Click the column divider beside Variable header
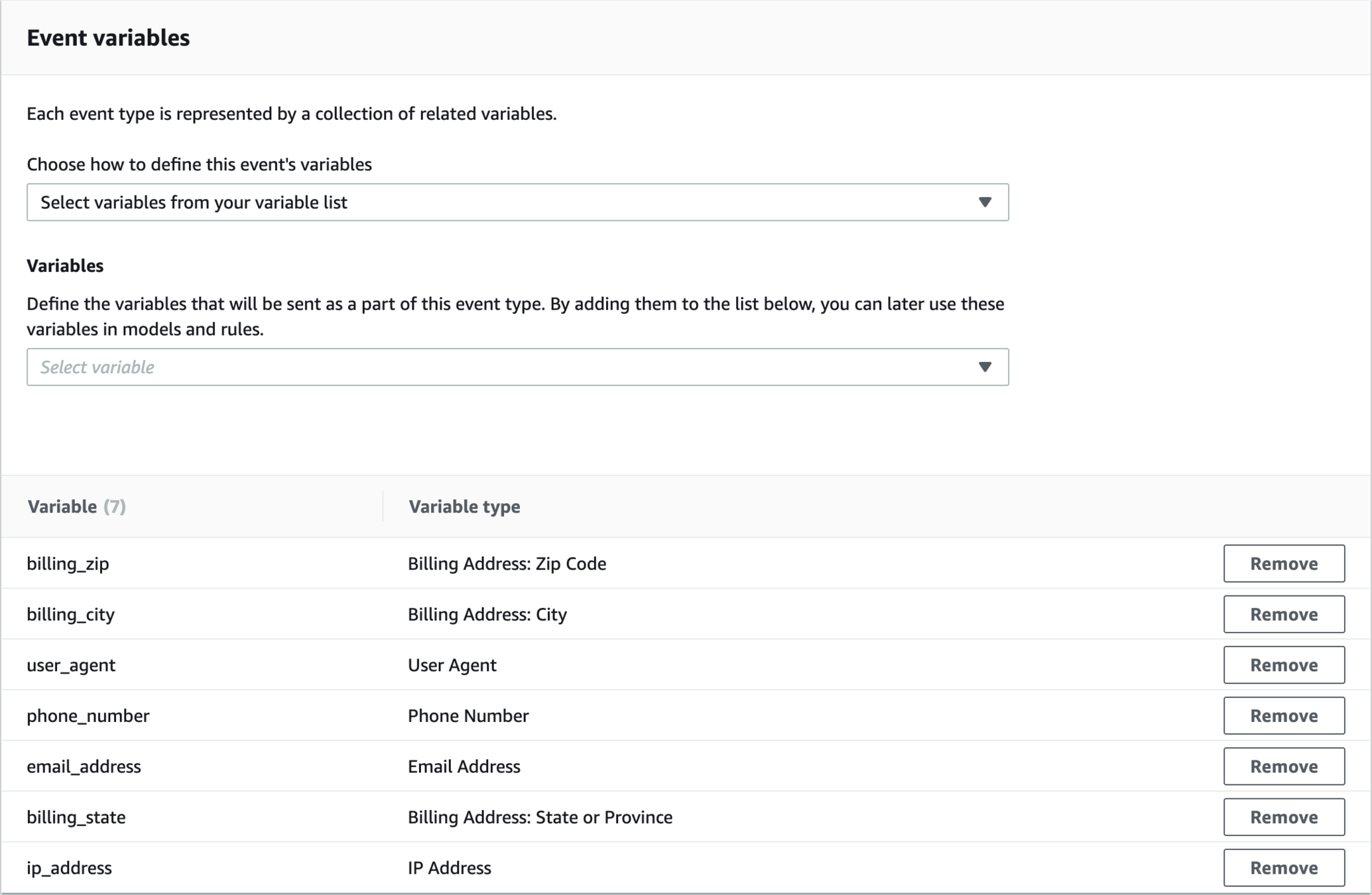Image resolution: width=1372 pixels, height=895 pixels. (383, 507)
